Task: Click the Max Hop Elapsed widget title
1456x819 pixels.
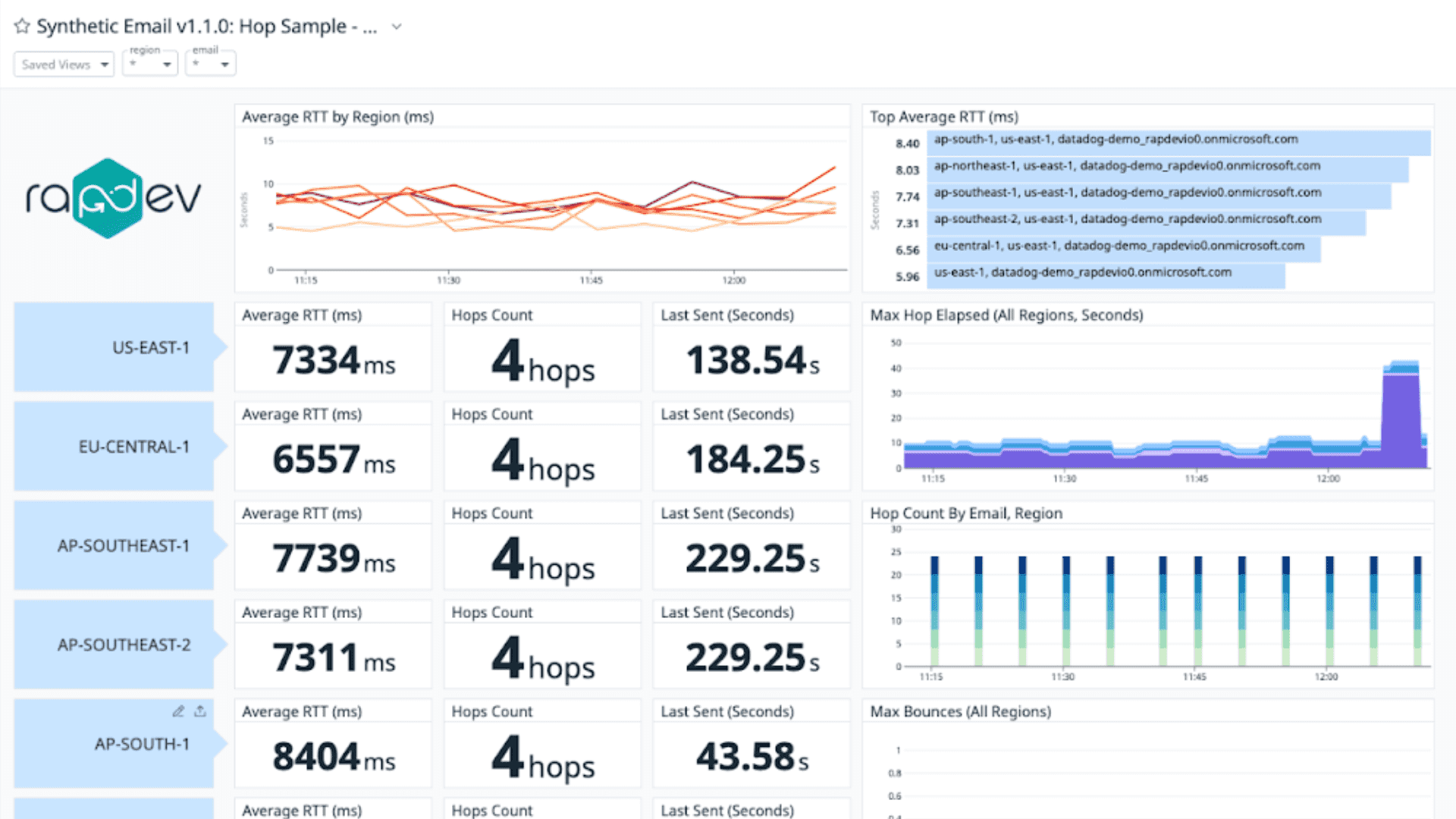Action: pyautogui.click(x=1006, y=315)
